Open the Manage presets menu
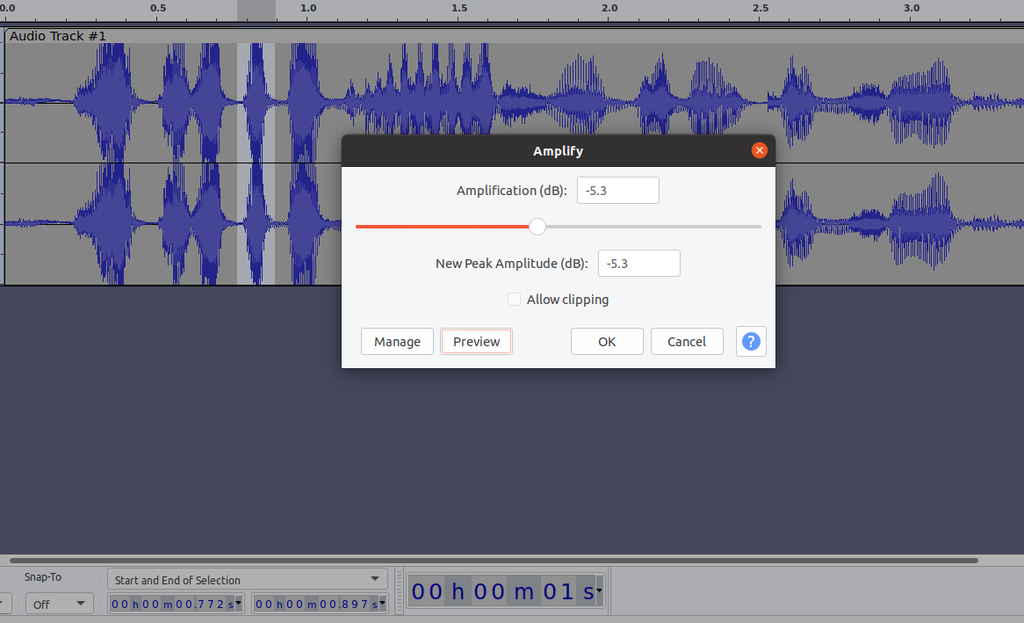Viewport: 1024px width, 623px height. point(397,341)
